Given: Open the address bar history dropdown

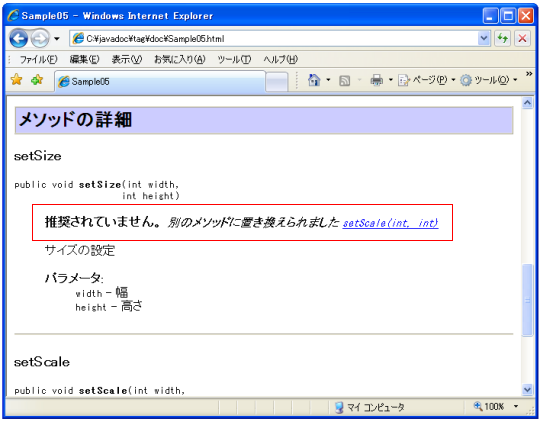Looking at the screenshot, I should (x=484, y=38).
